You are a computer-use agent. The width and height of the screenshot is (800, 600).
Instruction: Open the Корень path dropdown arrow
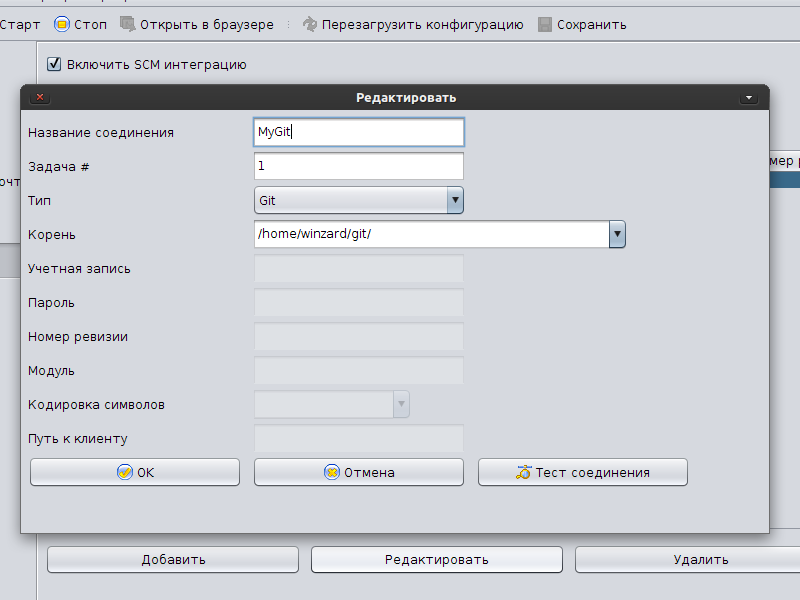[617, 234]
